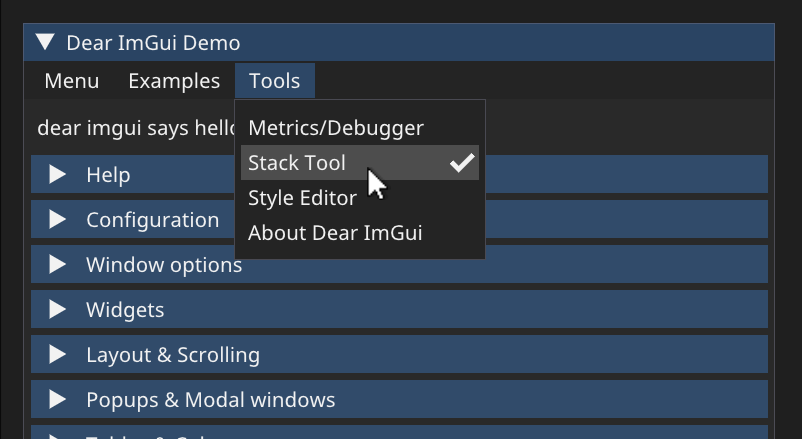Uncheck the Stack Tool checkmark
802x439 pixels.
462,163
